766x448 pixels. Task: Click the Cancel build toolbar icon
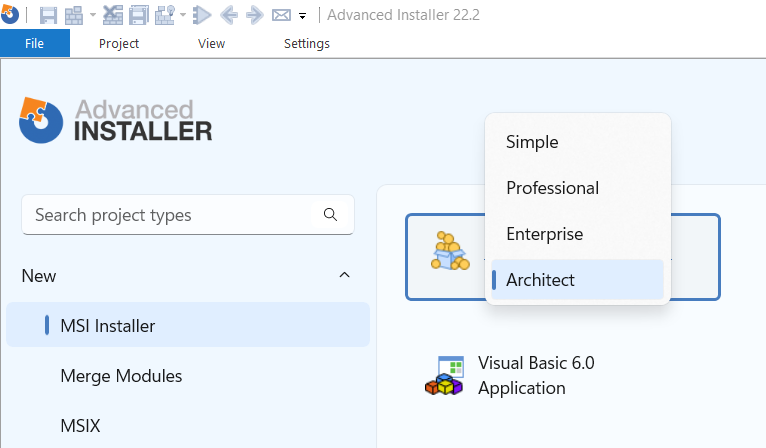(x=113, y=15)
